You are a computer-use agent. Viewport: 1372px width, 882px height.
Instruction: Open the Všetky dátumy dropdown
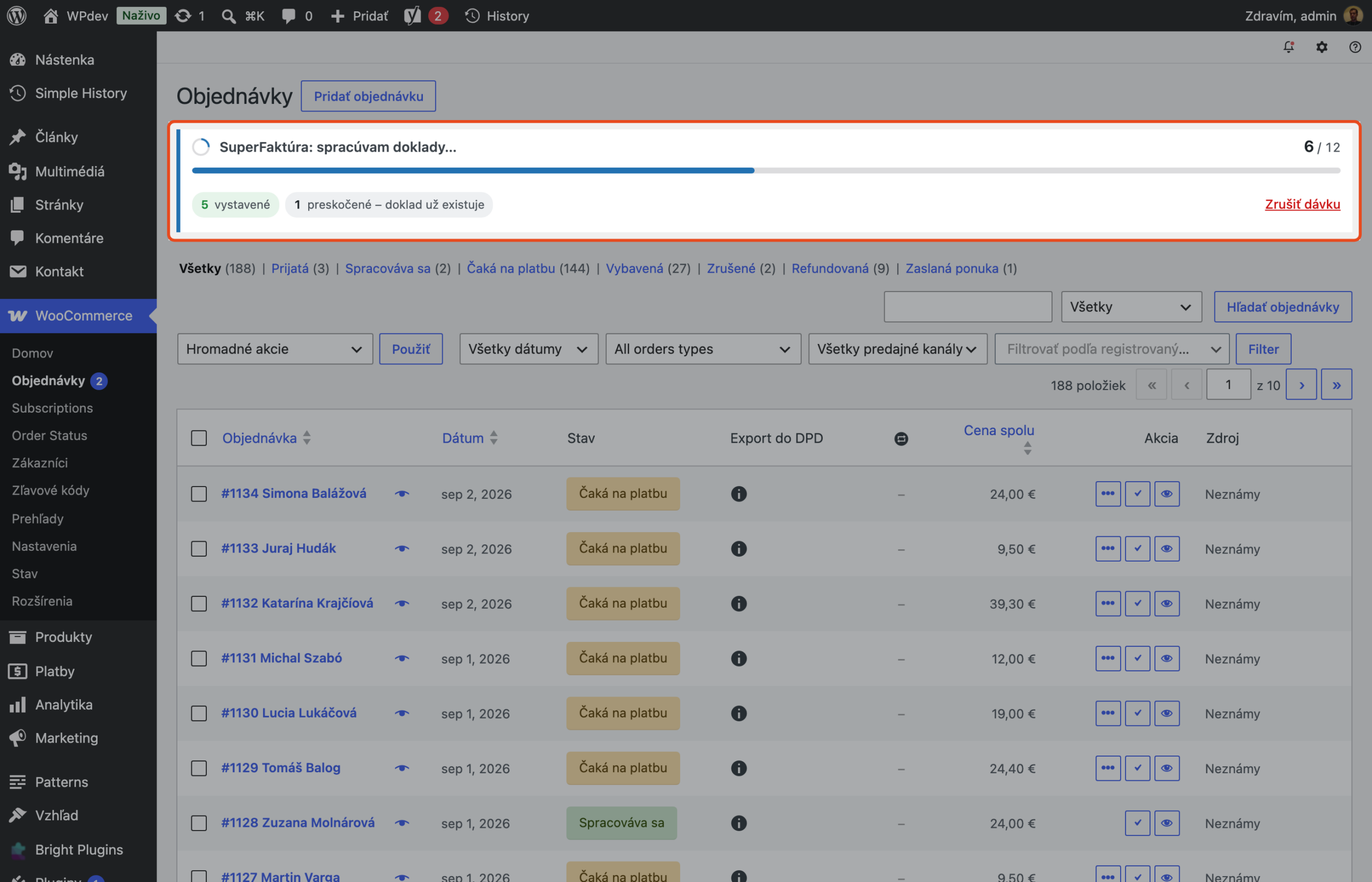[529, 349]
